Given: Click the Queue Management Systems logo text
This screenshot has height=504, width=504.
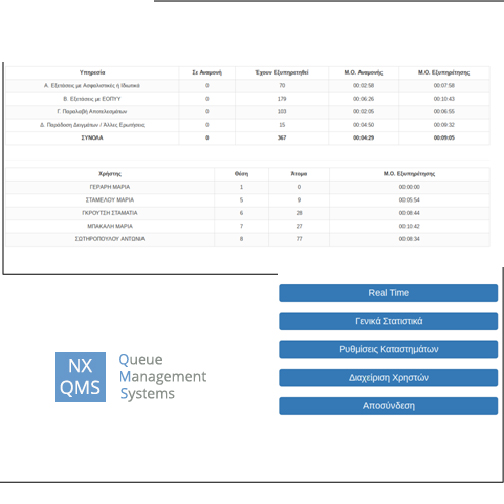Looking at the screenshot, I should coord(163,377).
